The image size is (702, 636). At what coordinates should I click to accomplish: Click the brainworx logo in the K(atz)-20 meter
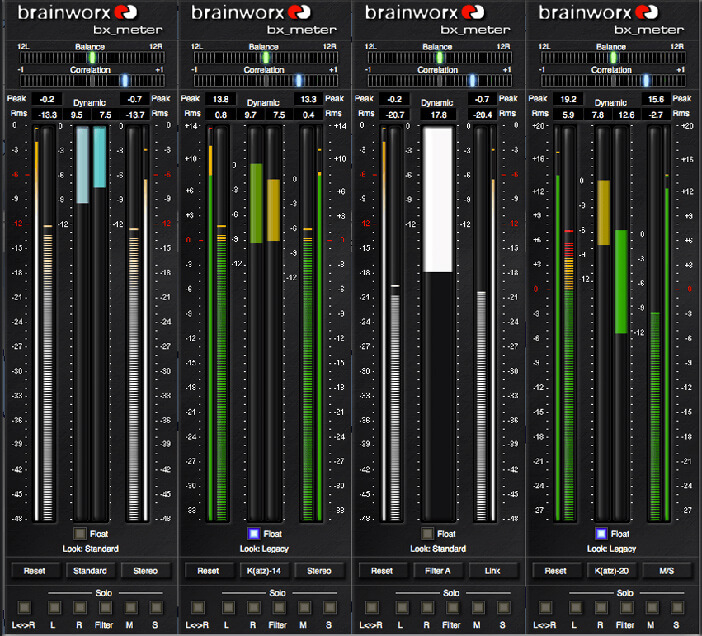point(614,14)
